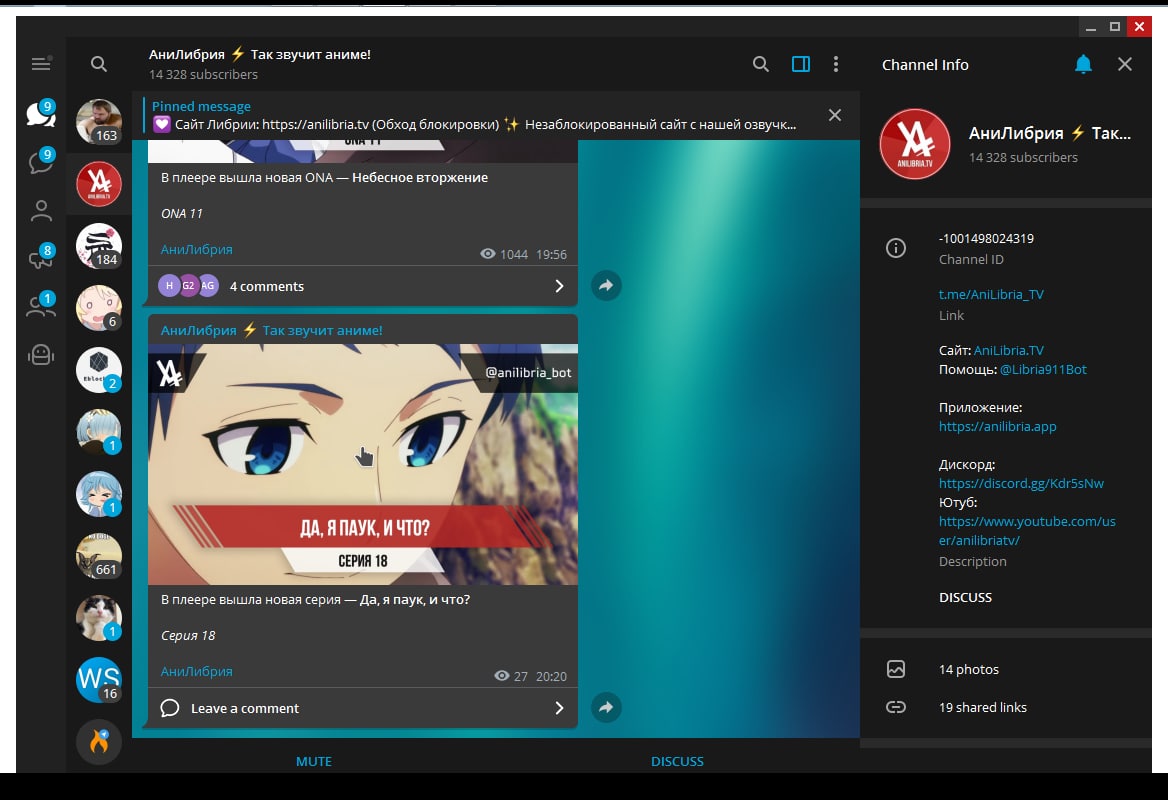This screenshot has height=800, width=1168.
Task: Click the shared links chain icon
Action: pos(895,707)
